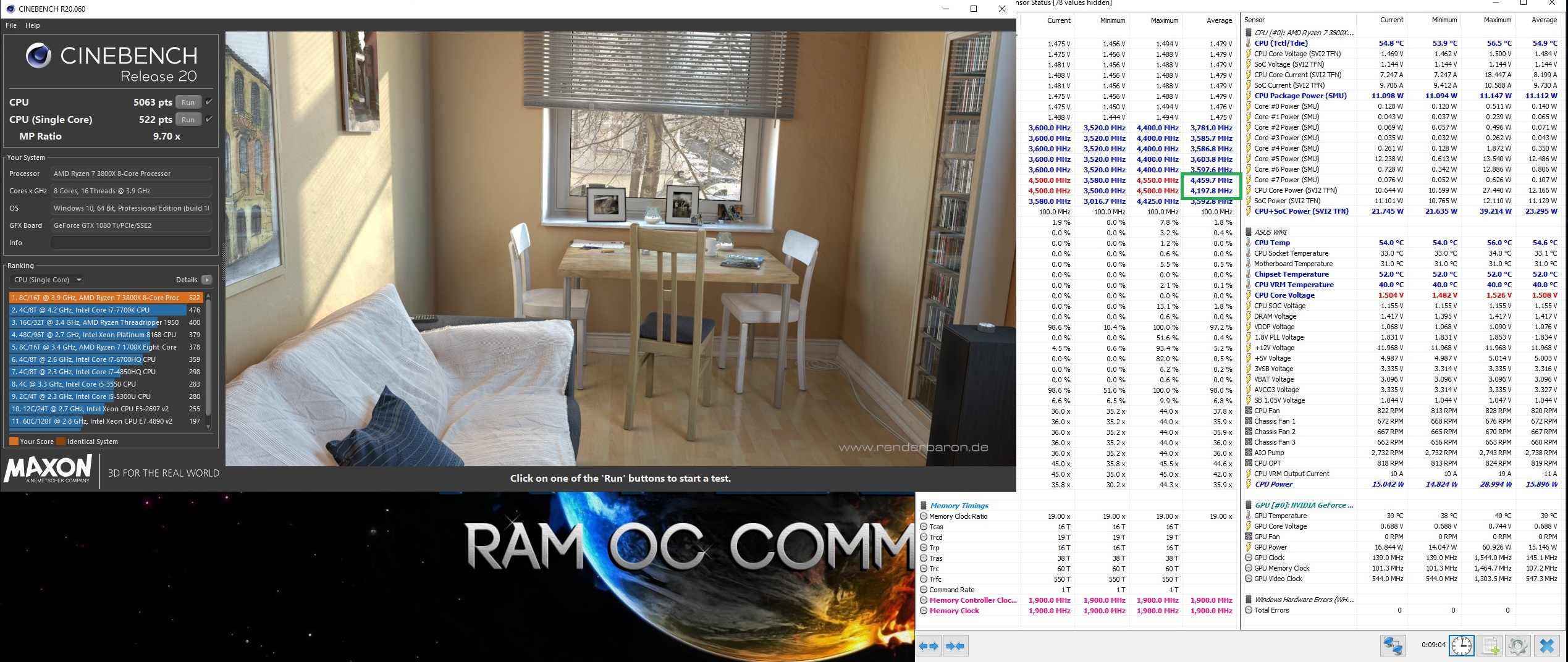1568x662 pixels.
Task: Click the fan icon beside Chassis Fan 1
Action: [x=1248, y=421]
